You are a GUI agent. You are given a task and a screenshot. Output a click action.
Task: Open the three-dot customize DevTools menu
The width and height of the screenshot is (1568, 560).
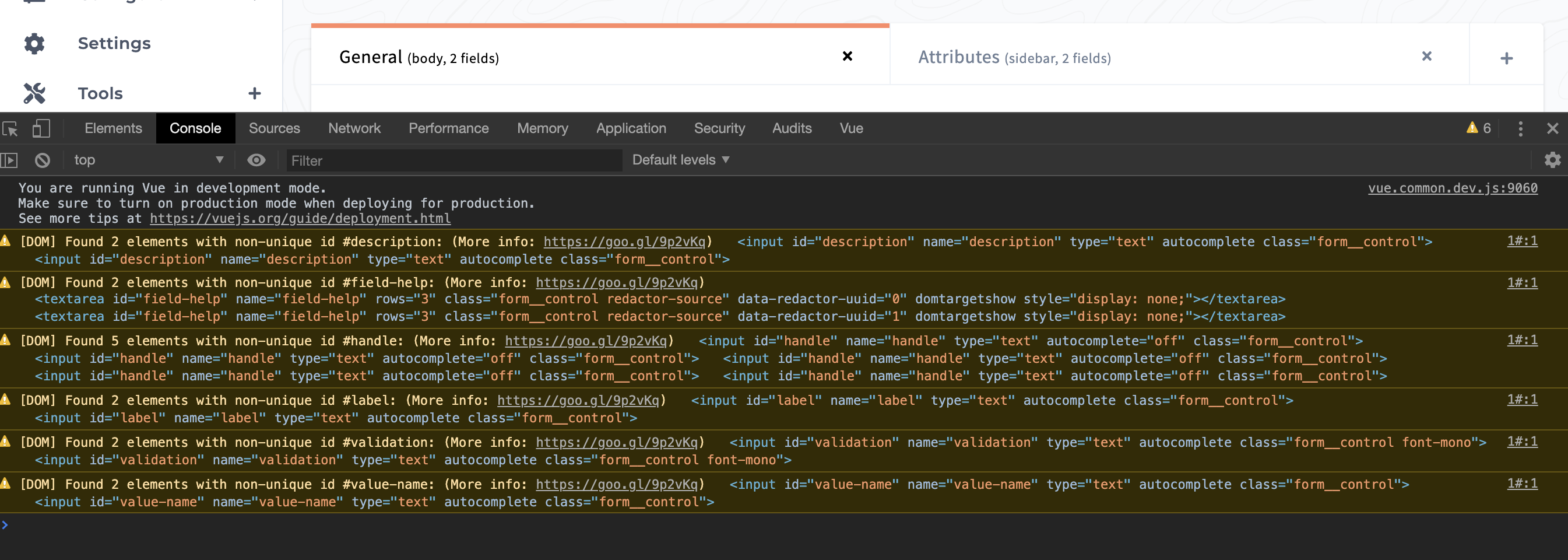(x=1520, y=128)
